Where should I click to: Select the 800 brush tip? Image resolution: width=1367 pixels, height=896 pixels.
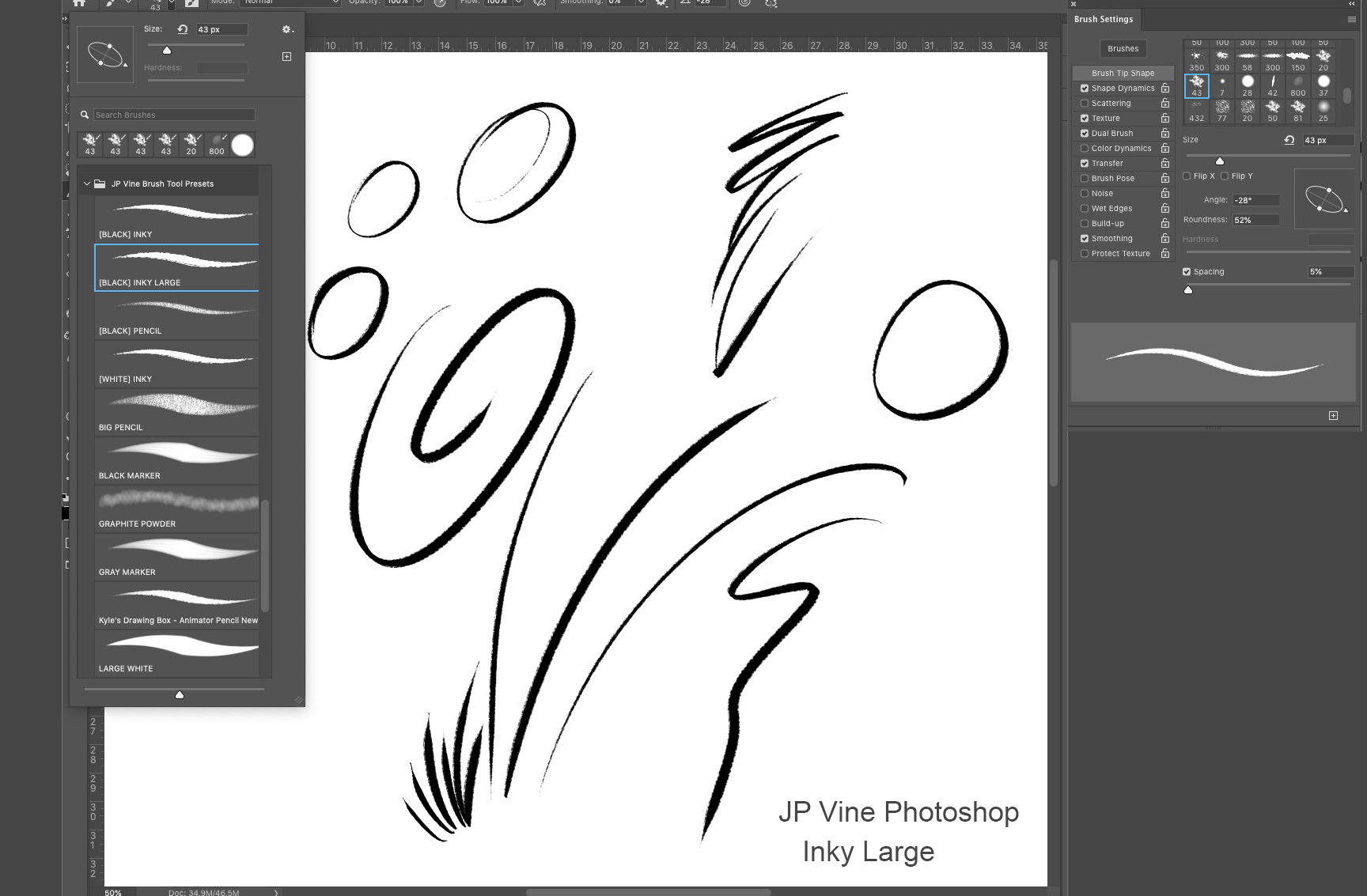pyautogui.click(x=1298, y=85)
